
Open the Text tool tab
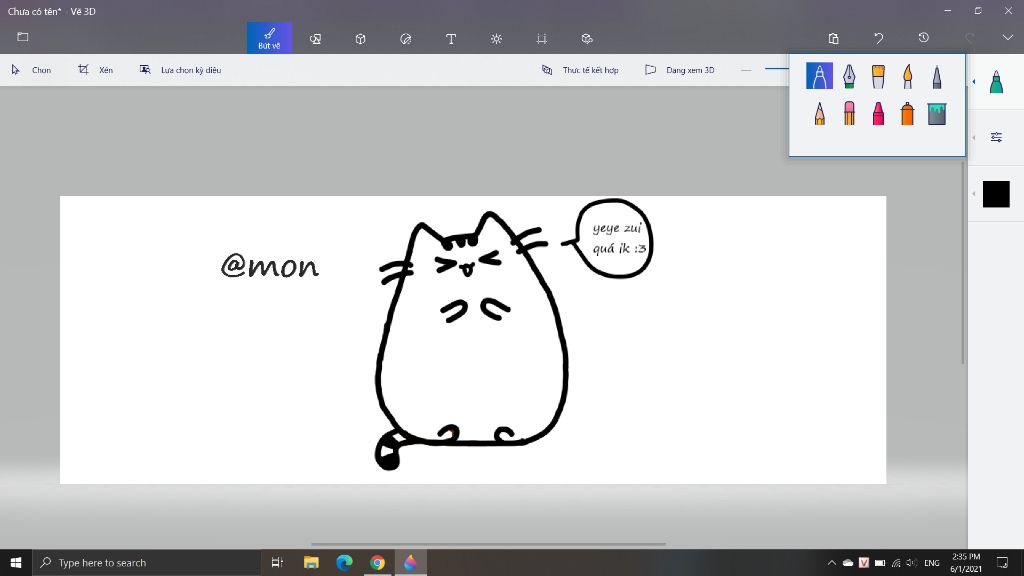(451, 39)
